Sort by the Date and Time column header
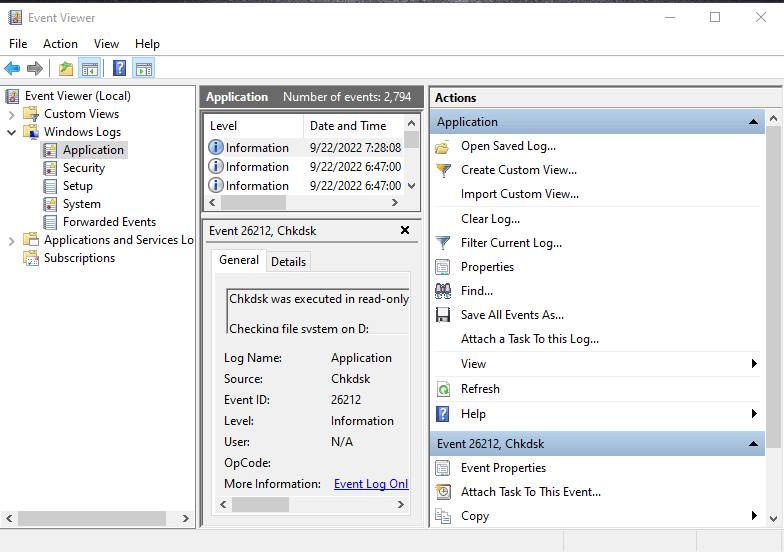 point(354,126)
